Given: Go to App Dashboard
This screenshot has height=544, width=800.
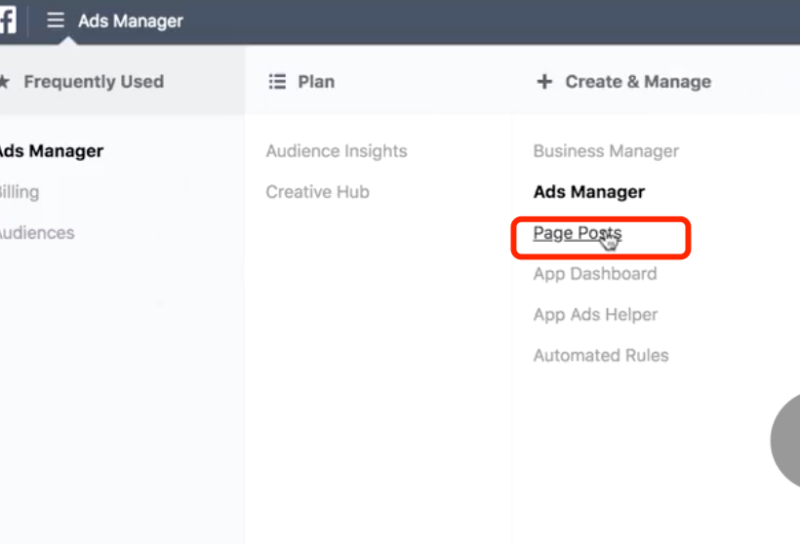Looking at the screenshot, I should pos(594,274).
